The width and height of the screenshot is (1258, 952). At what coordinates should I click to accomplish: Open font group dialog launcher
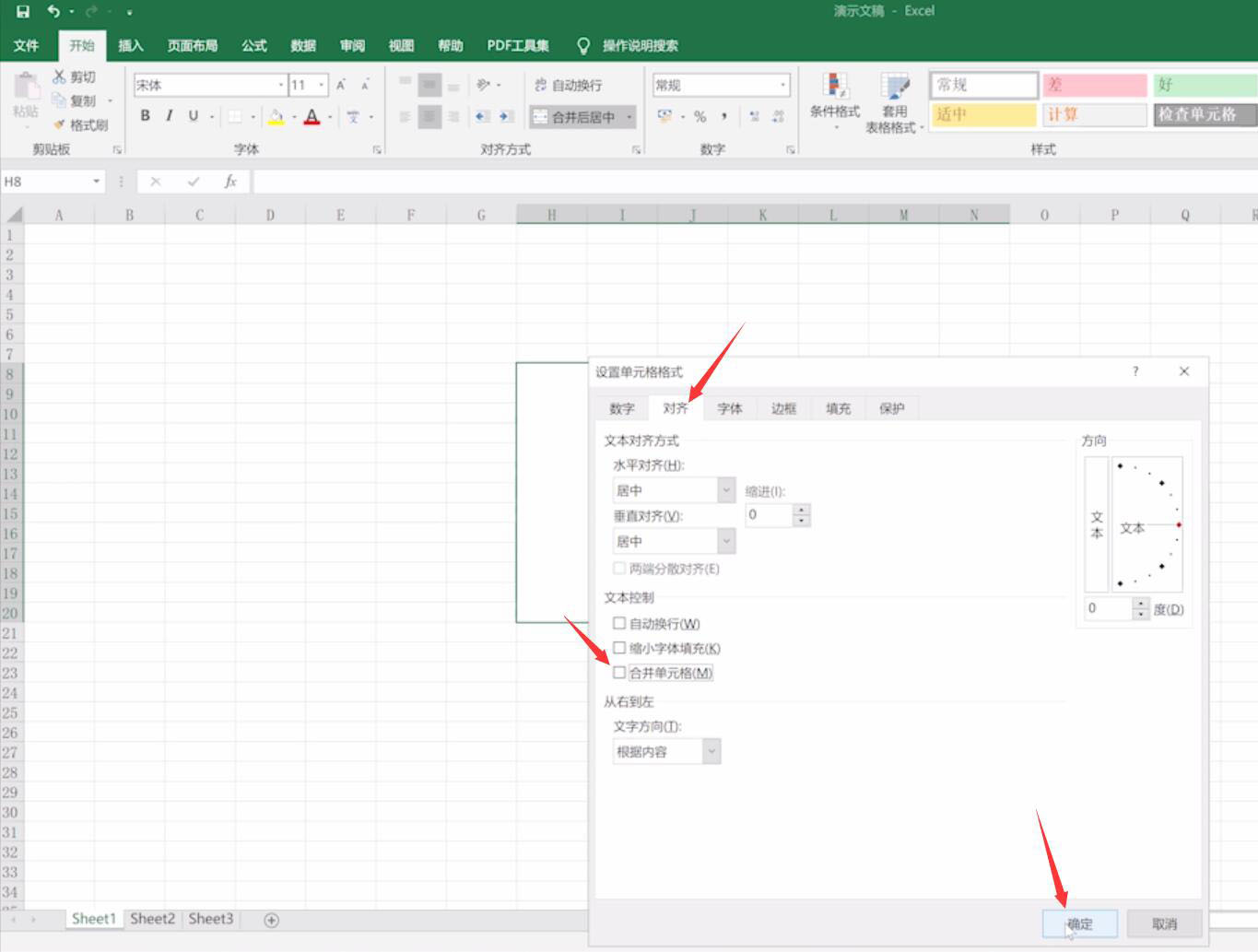pos(377,149)
